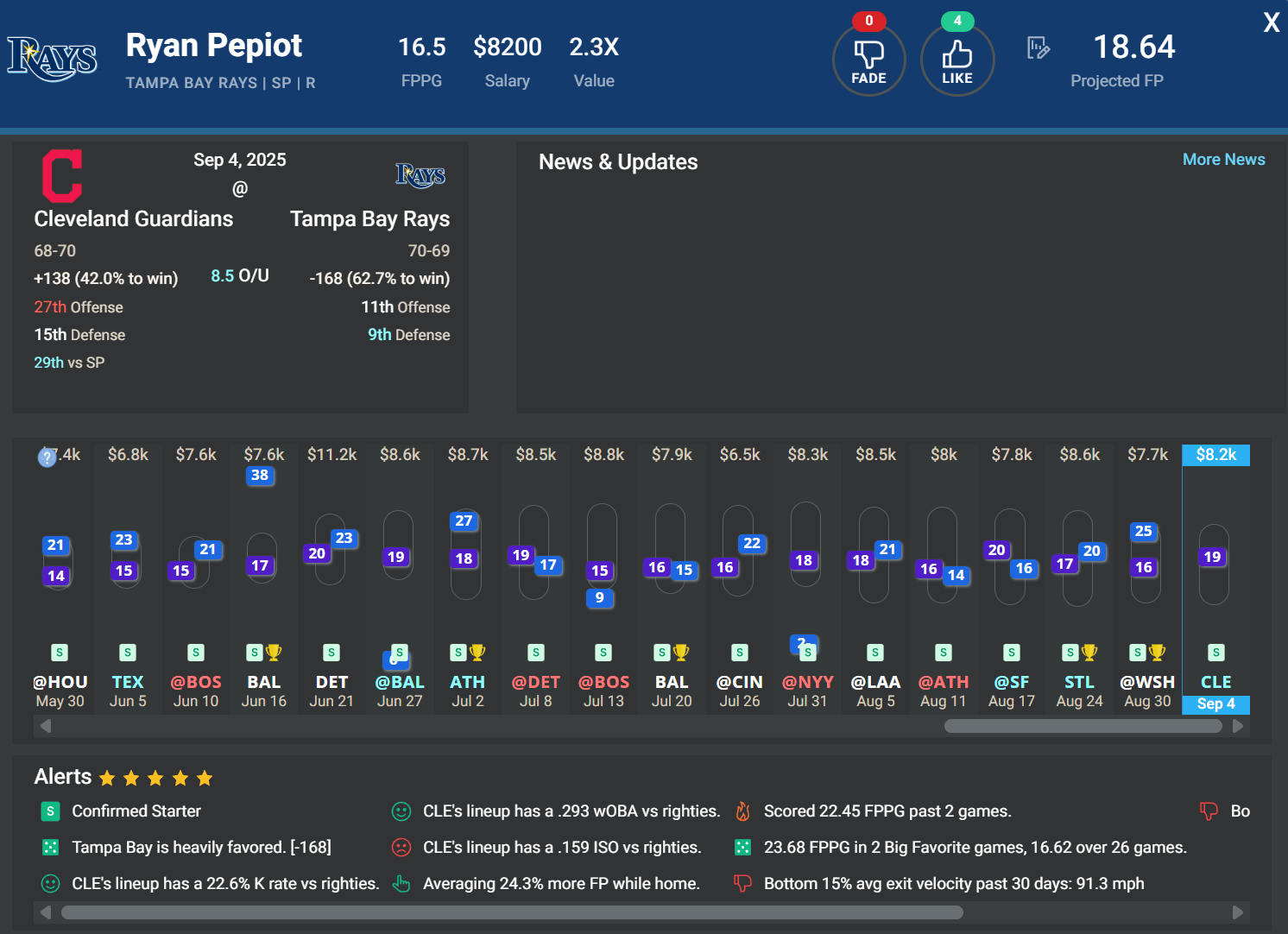Click the $11.2k salary label
1288x934 pixels.
pyautogui.click(x=332, y=455)
